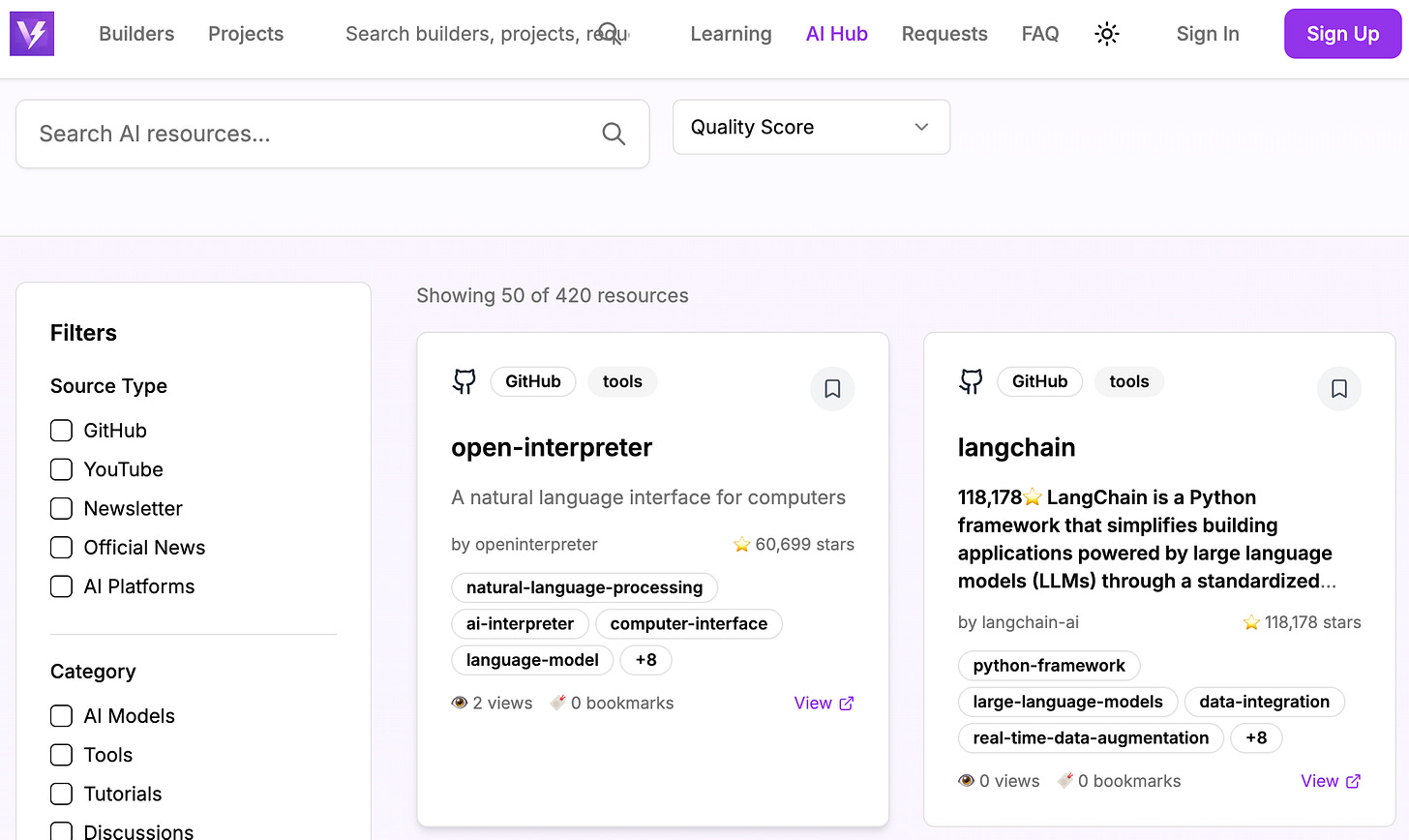Click the star icon next to 60,699 stars
Screen dimensions: 1409x840
(742, 545)
